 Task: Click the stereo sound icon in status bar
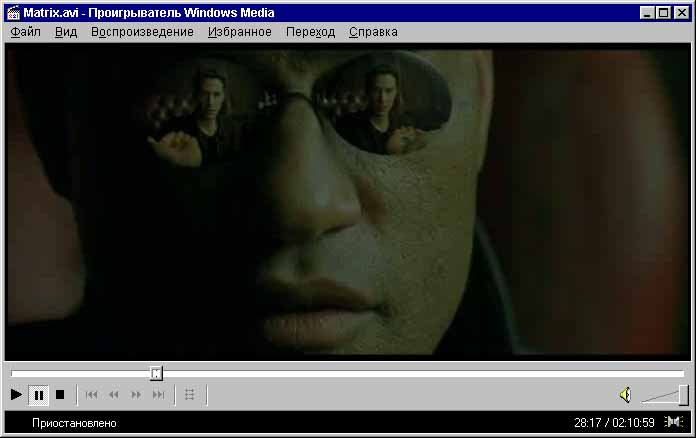[x=673, y=422]
